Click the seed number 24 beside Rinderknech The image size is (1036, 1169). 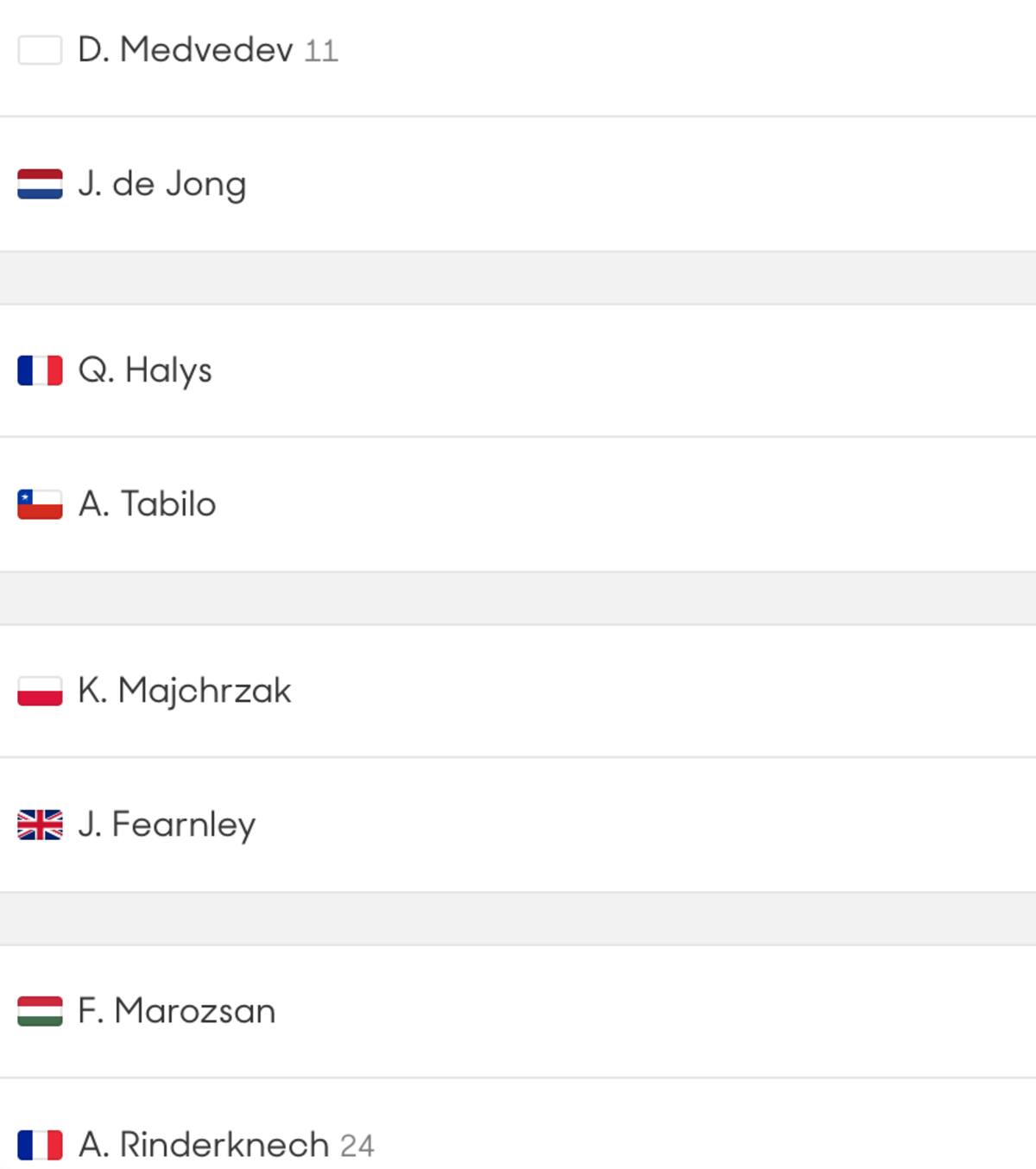357,1146
